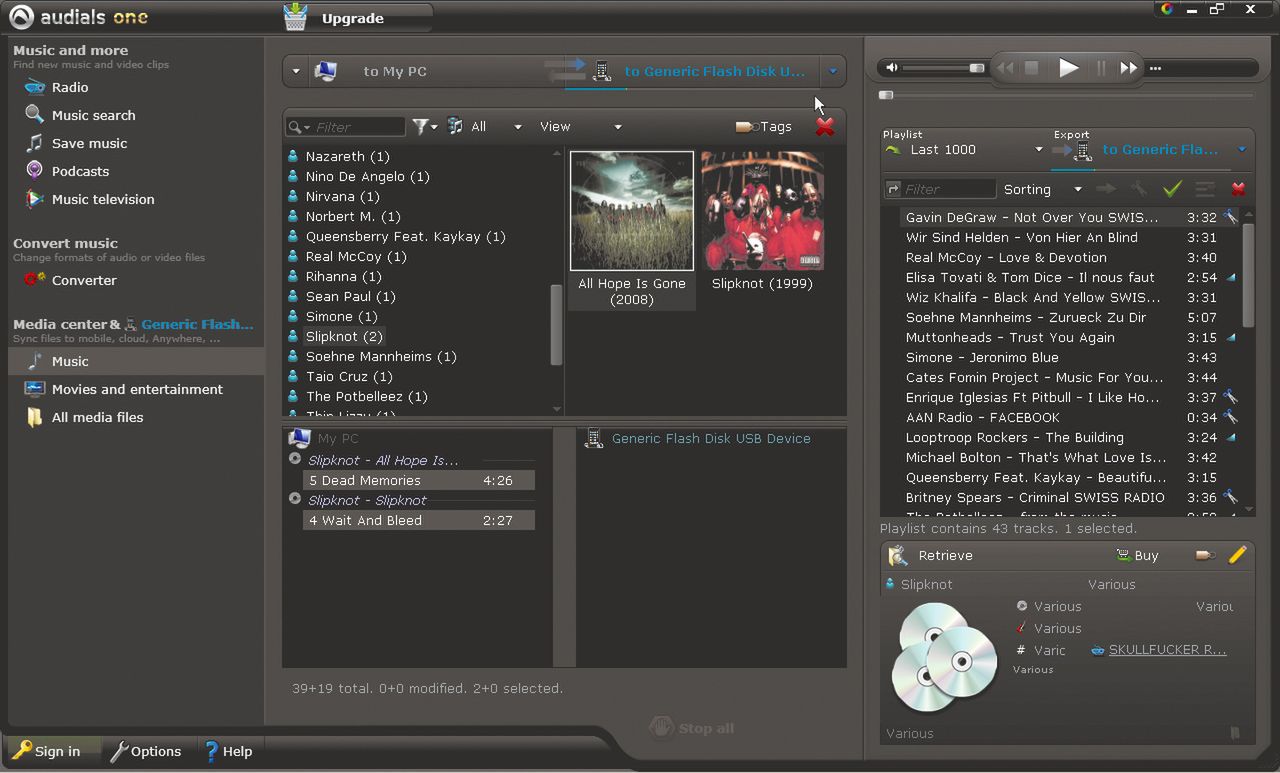Image resolution: width=1280 pixels, height=773 pixels.
Task: Select Slipknot (1999) album cover
Action: tap(762, 211)
